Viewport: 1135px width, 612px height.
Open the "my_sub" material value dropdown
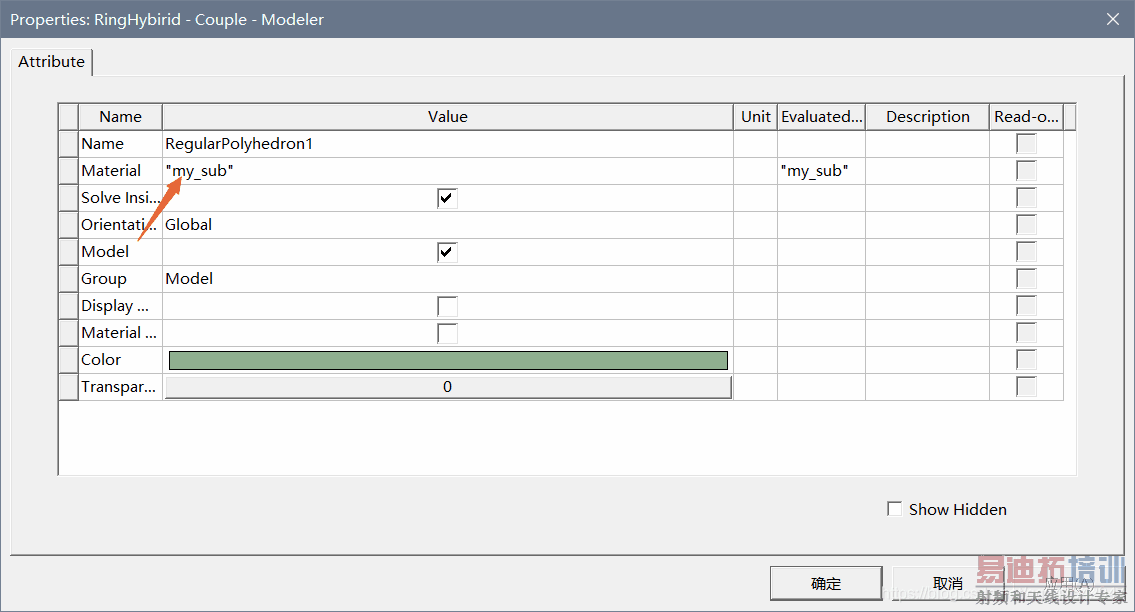(x=447, y=171)
